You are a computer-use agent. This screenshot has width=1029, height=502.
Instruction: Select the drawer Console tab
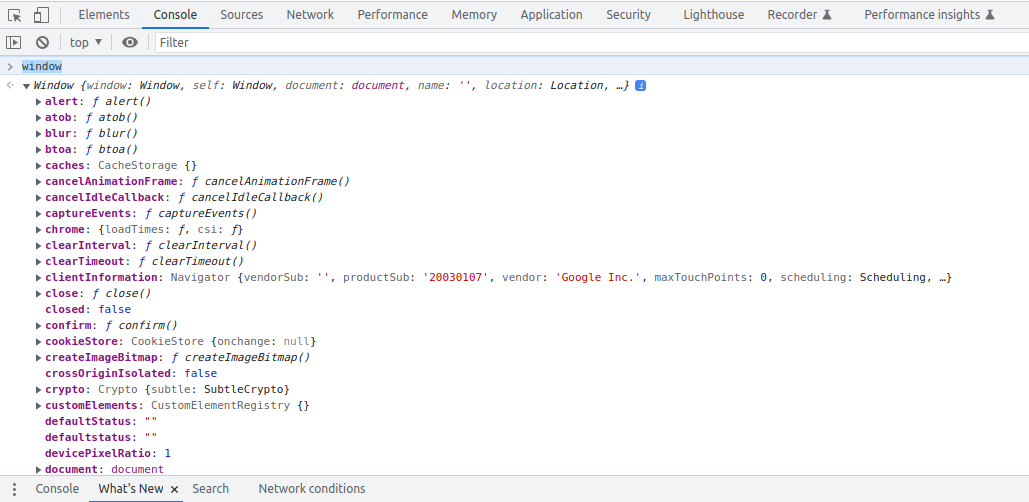(57, 489)
